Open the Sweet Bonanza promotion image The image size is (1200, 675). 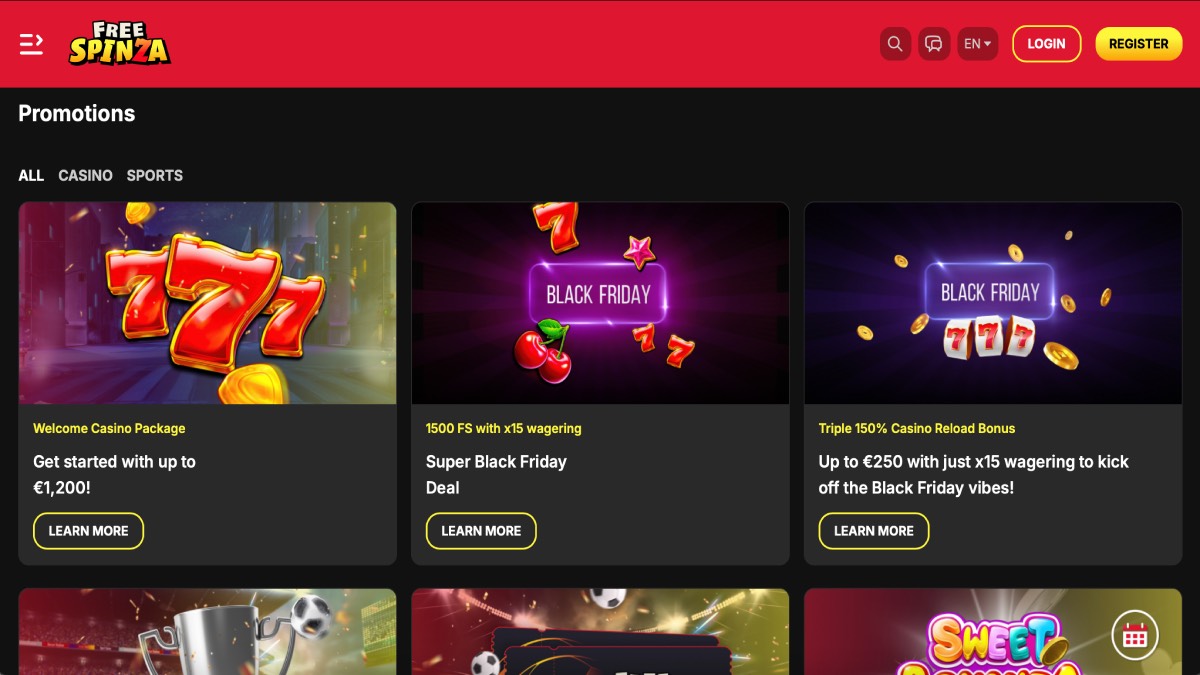[x=993, y=632]
